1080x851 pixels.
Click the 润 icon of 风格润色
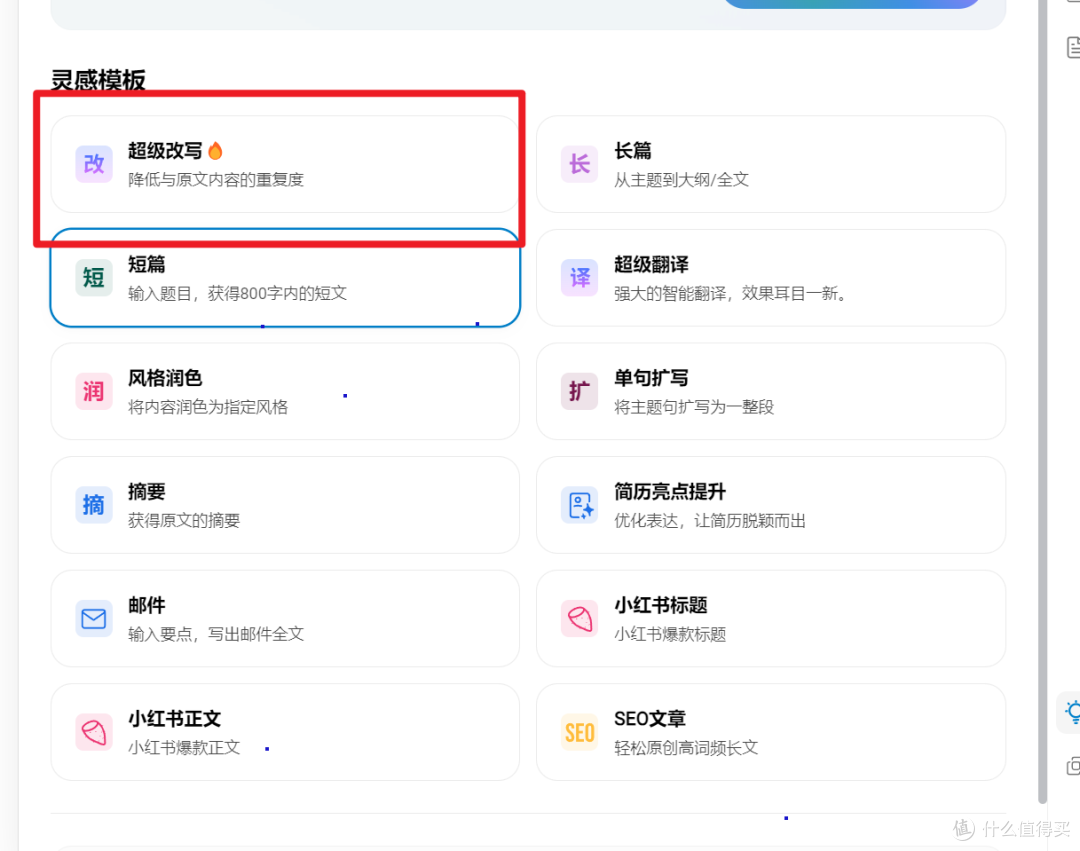click(94, 391)
